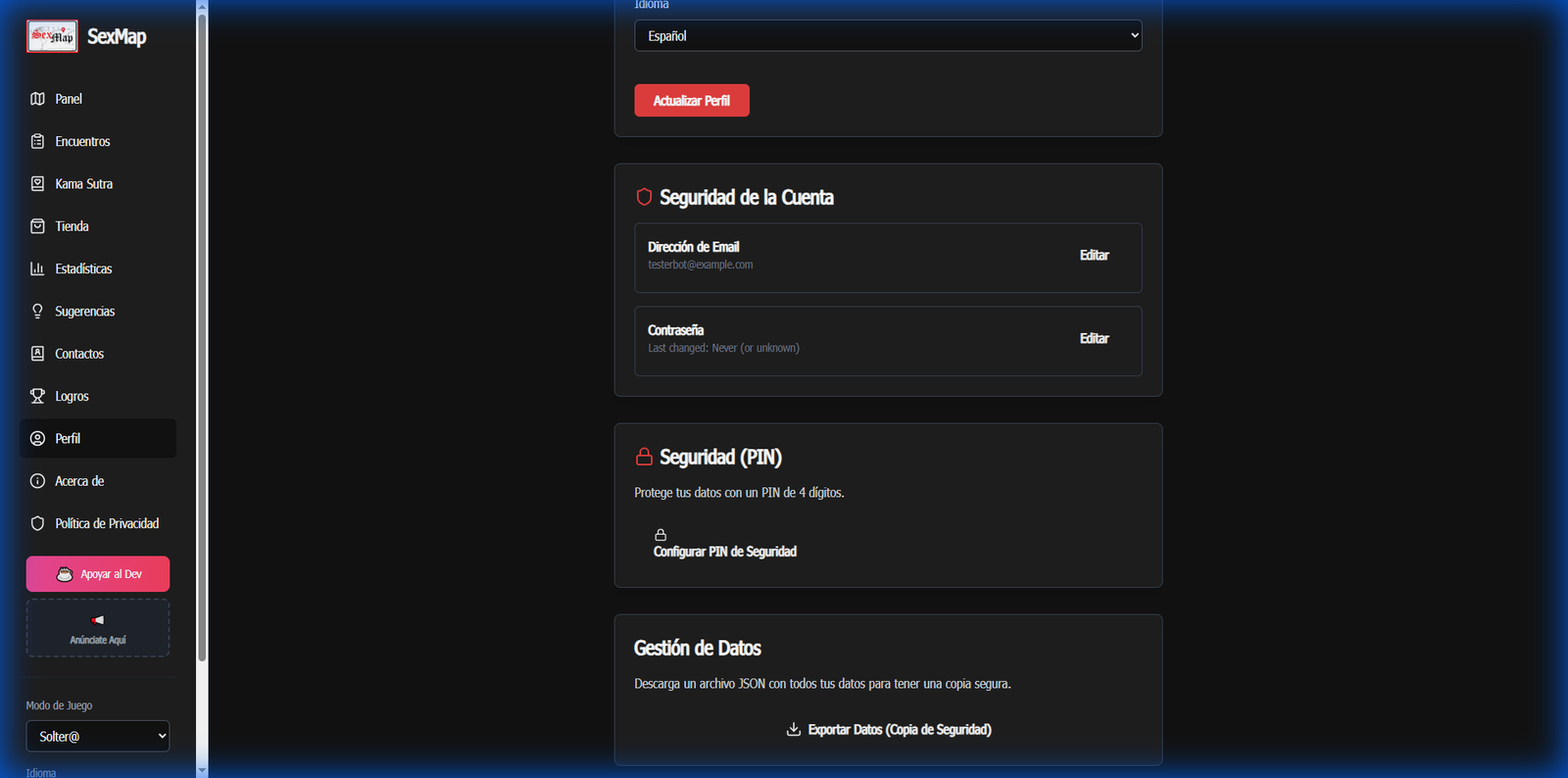Click the Estadísticas bar chart icon
This screenshot has height=778, width=1568.
[x=37, y=268]
